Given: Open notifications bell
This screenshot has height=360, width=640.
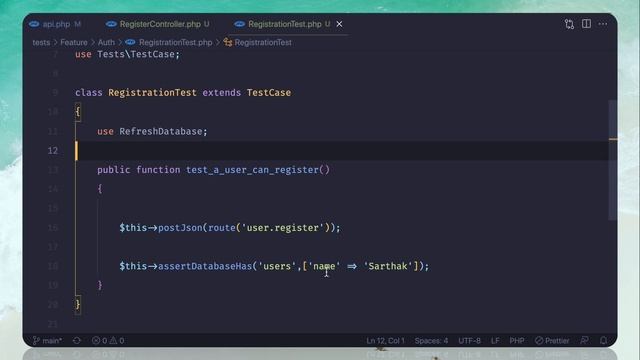Looking at the screenshot, I should 603,340.
